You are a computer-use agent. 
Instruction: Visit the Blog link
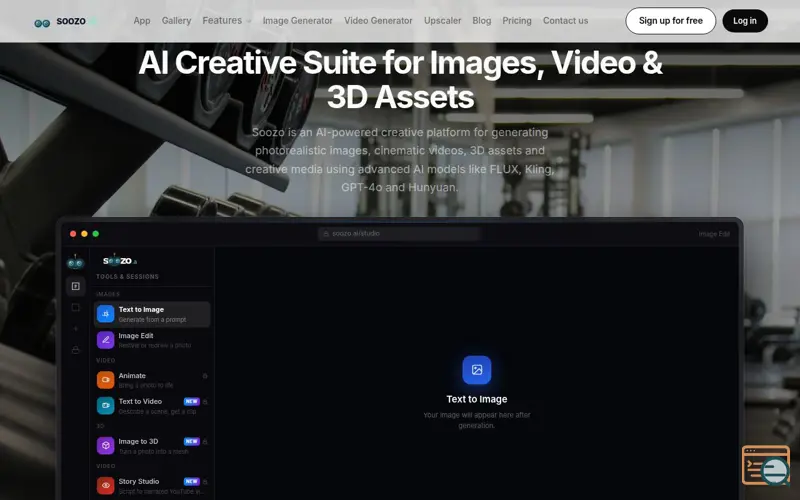click(482, 21)
